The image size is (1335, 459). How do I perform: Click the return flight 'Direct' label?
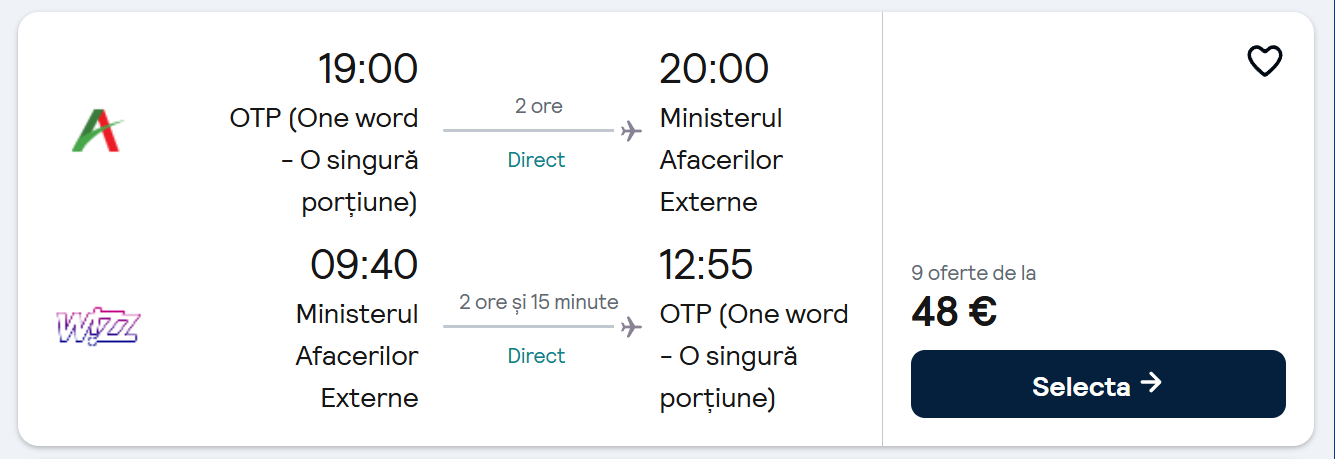click(x=536, y=356)
